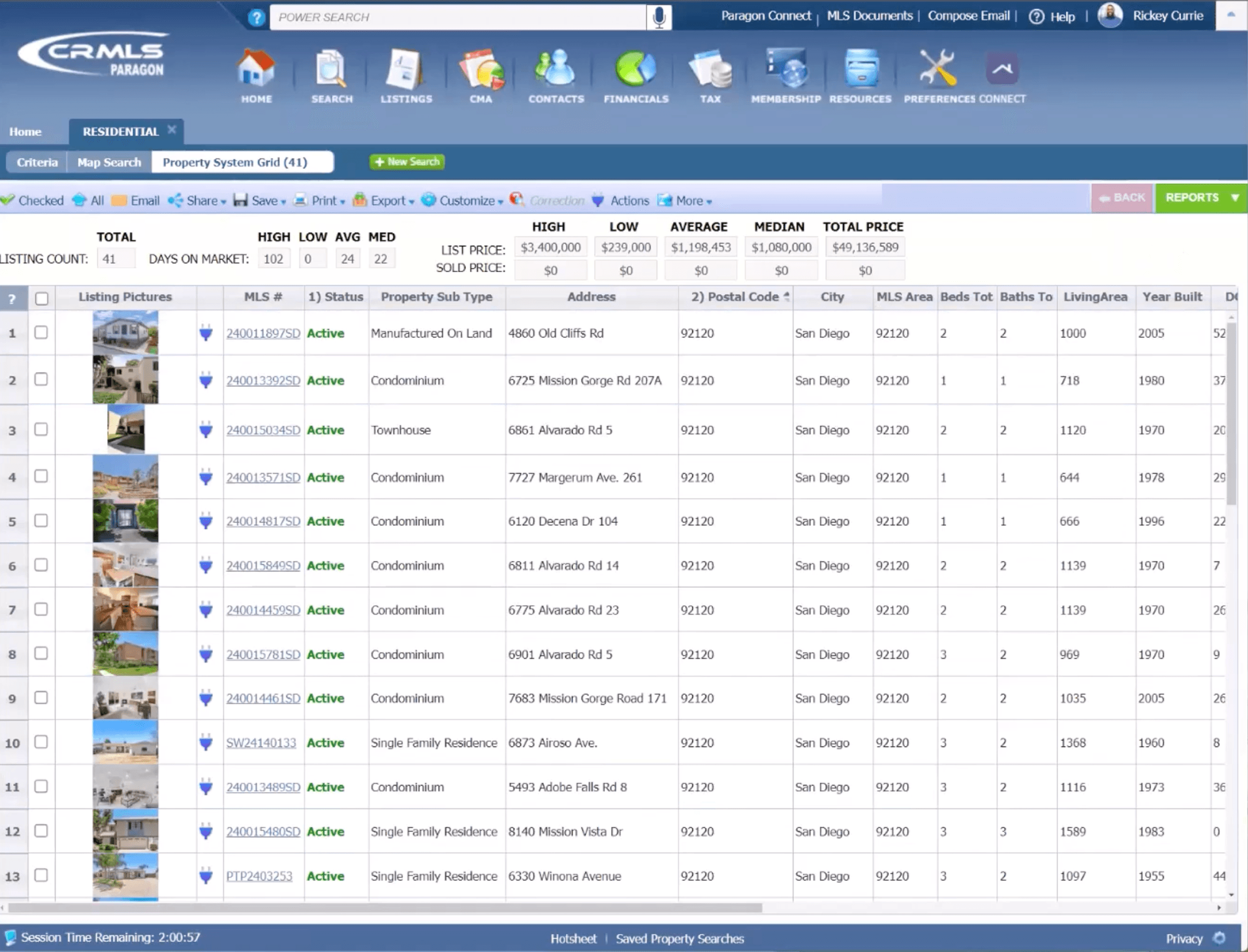Expand the Export dropdown menu

point(389,201)
